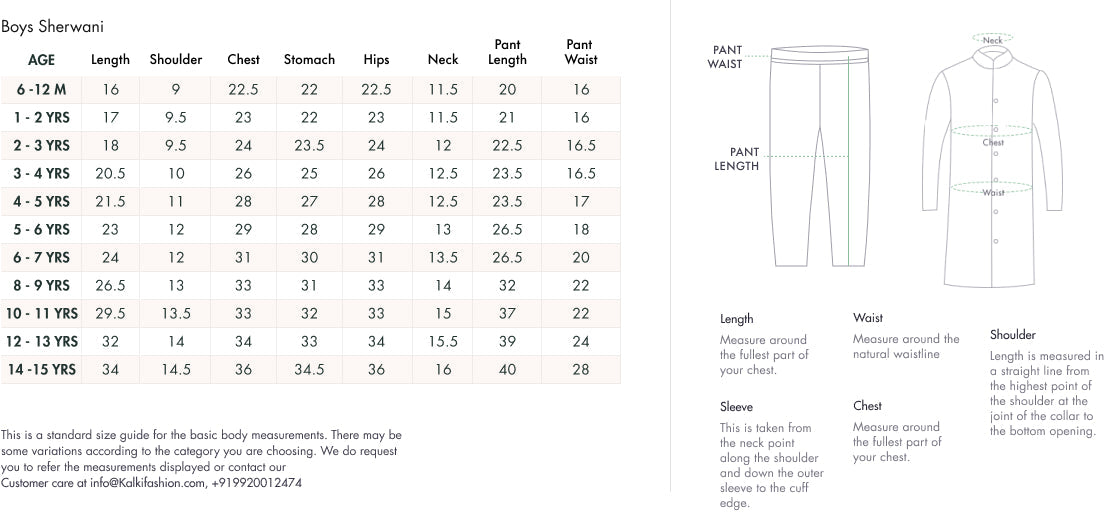Click the Shoulder measurement description heading
The image size is (1107, 531).
(1013, 335)
